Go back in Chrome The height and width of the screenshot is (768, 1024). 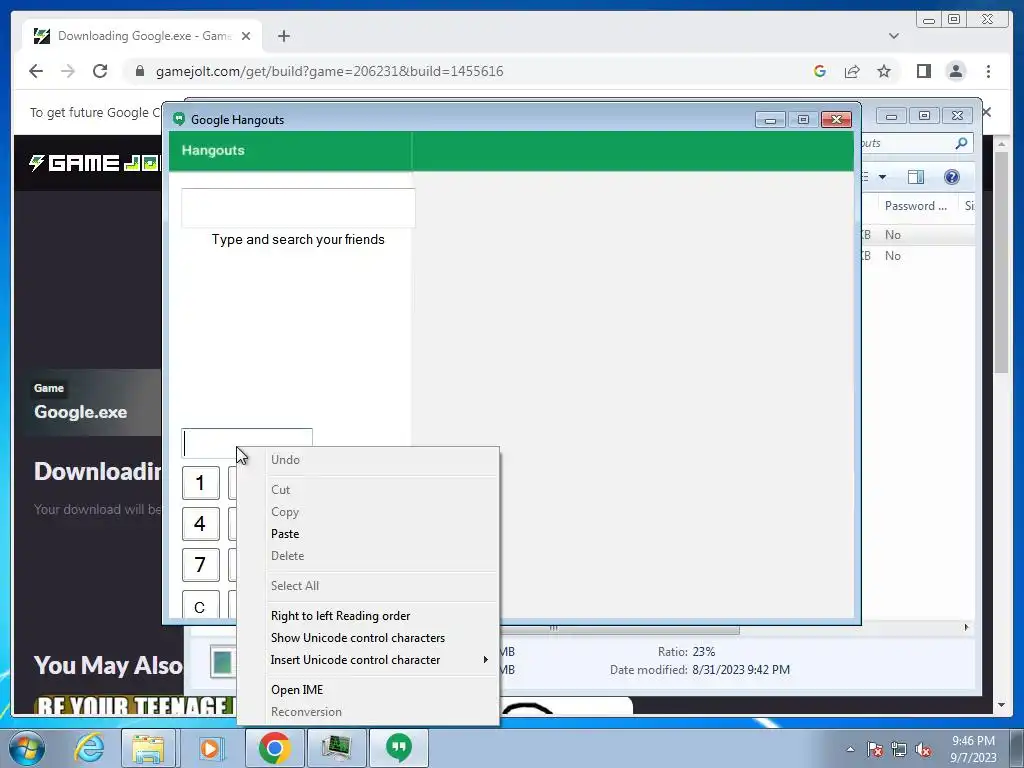point(36,71)
